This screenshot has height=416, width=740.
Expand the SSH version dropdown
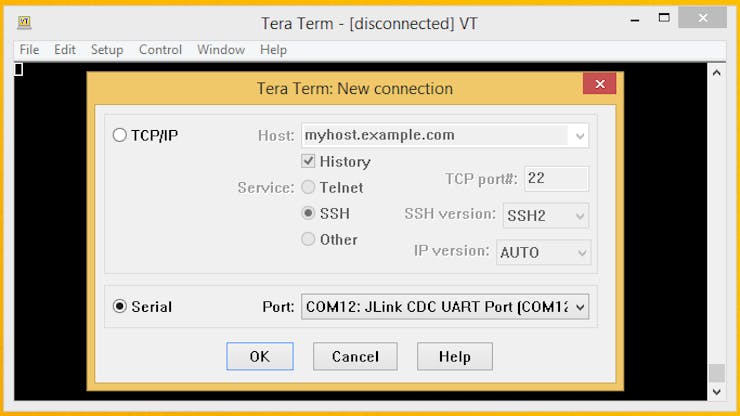578,215
